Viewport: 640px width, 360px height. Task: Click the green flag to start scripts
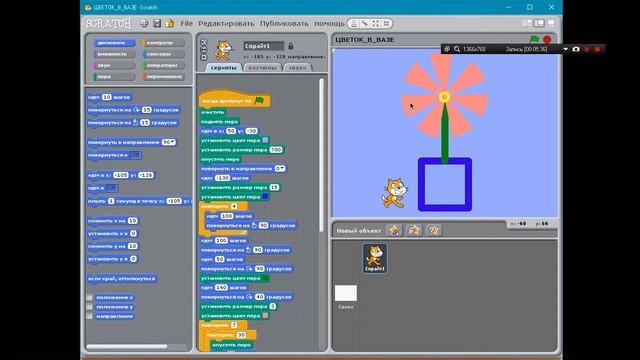[x=534, y=40]
